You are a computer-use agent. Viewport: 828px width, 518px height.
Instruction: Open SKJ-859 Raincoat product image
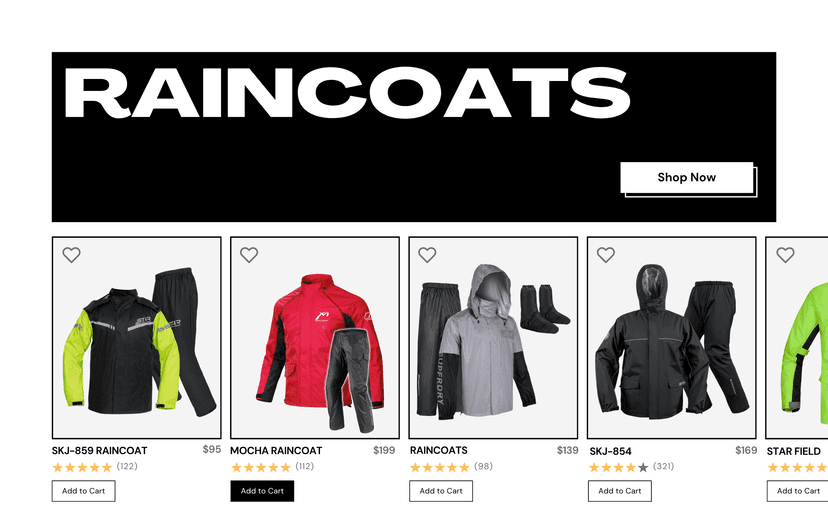click(x=137, y=338)
